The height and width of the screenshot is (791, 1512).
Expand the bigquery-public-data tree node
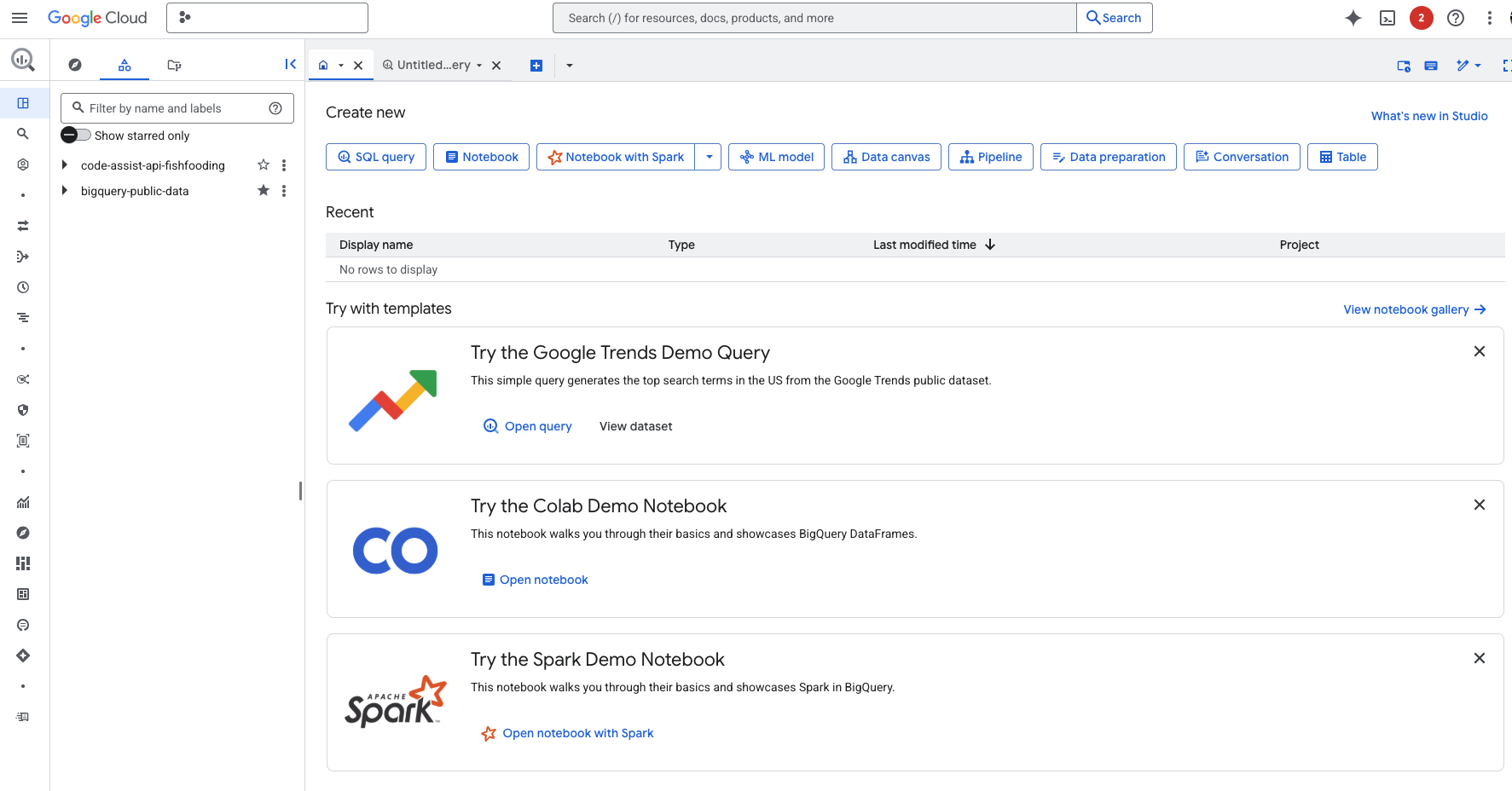pos(65,191)
